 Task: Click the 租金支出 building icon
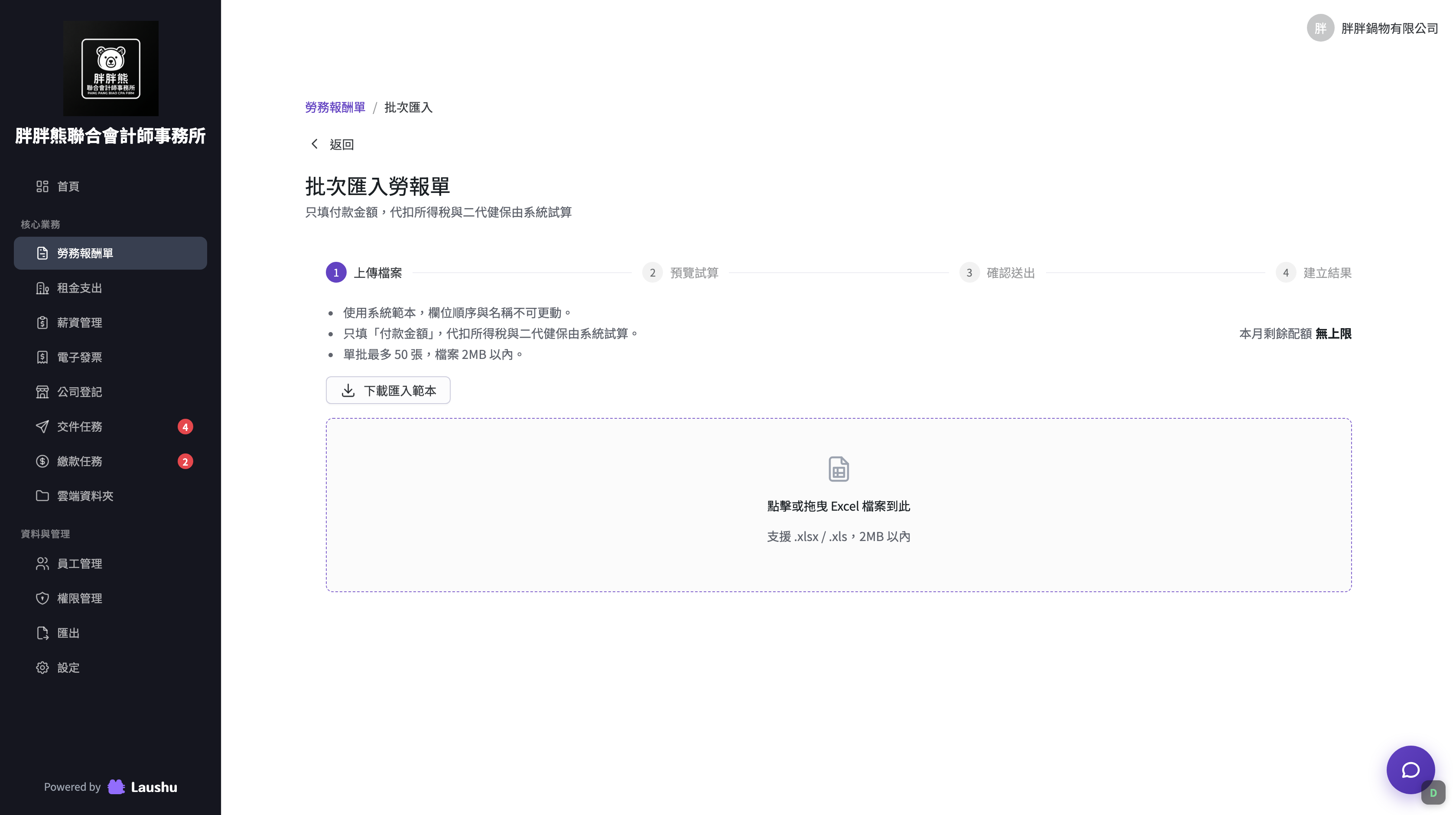click(x=42, y=288)
